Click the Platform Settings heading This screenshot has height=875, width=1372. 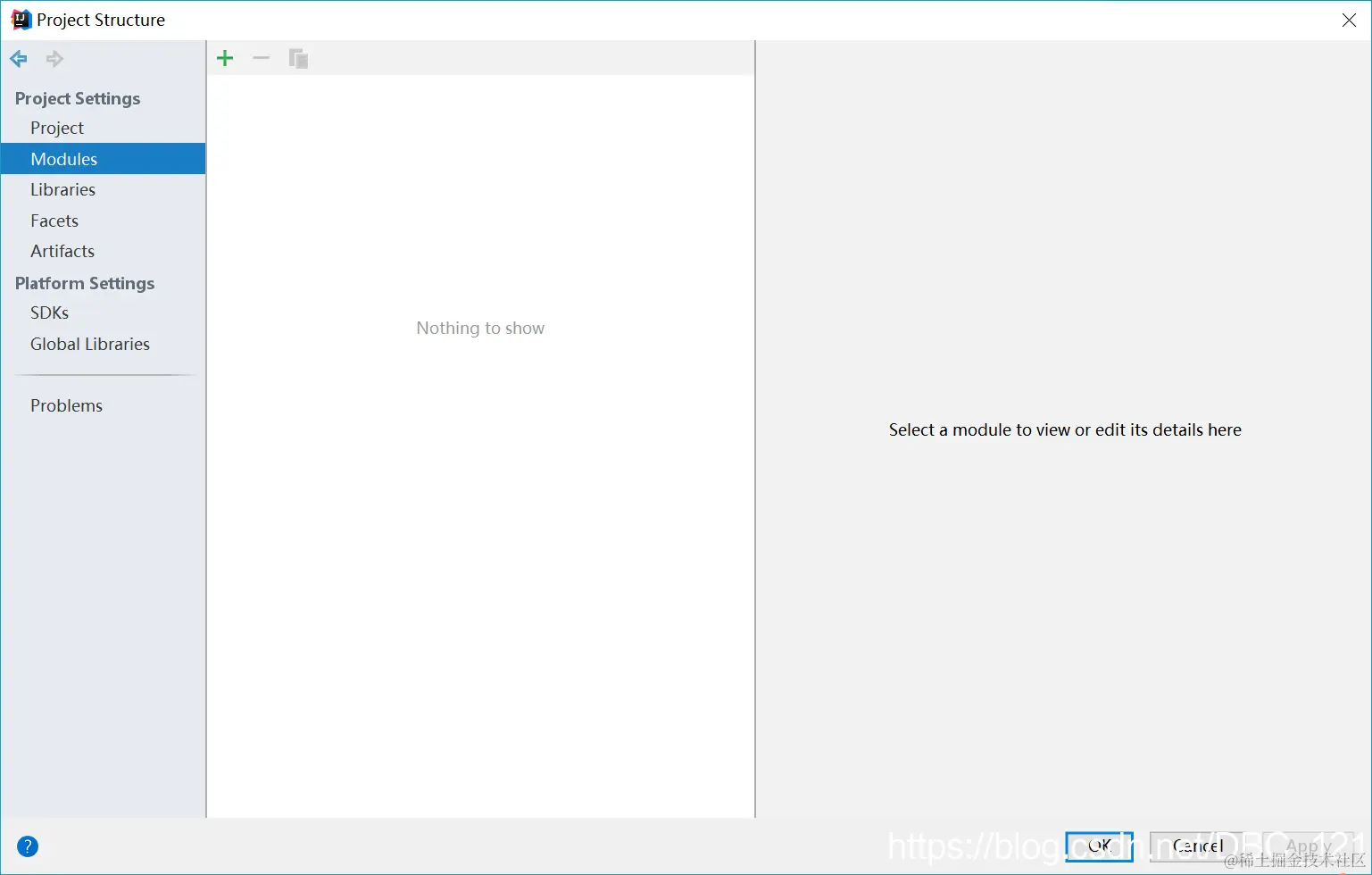[x=85, y=283]
